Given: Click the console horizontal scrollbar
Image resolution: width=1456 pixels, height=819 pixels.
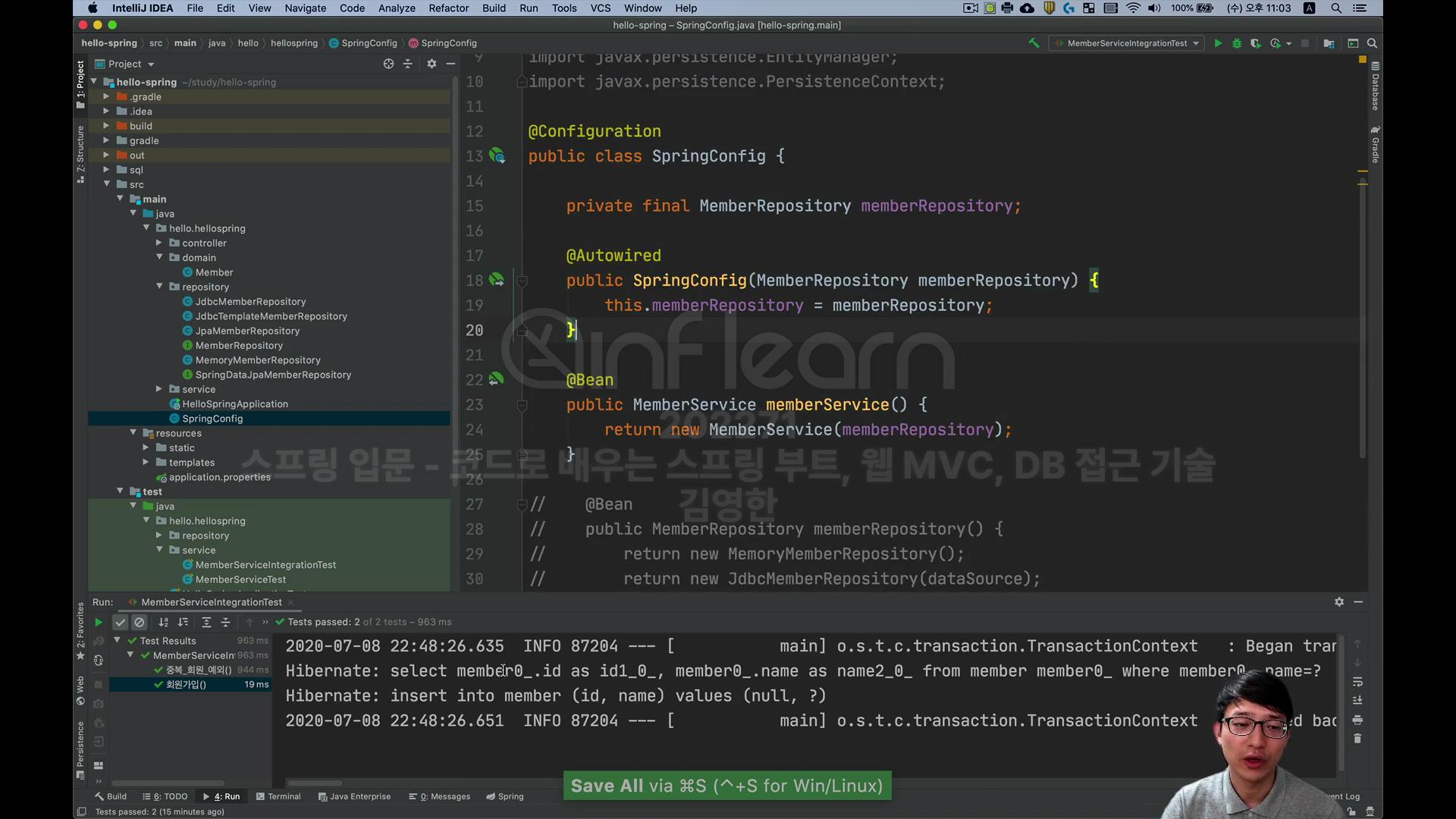Looking at the screenshot, I should coord(315,783).
